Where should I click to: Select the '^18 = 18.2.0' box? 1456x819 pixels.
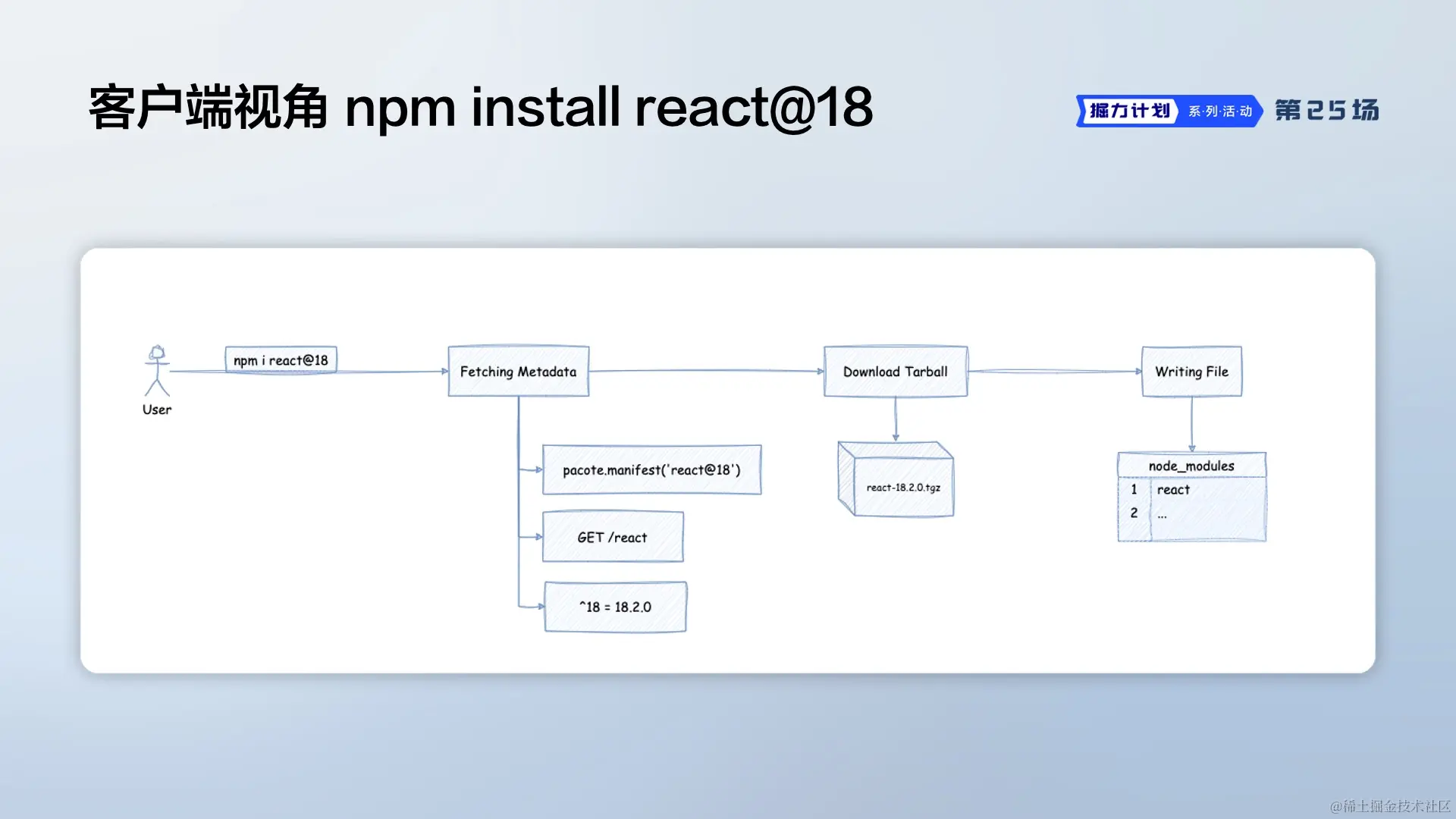coord(616,607)
